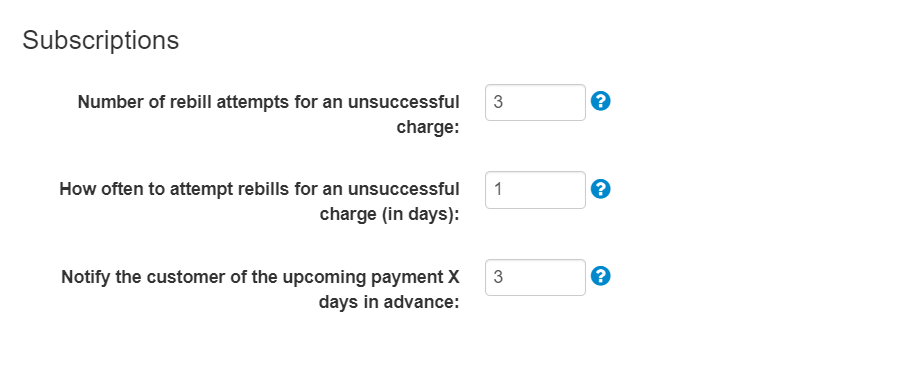Viewport: 918px width, 367px height.
Task: Click label line 'Number of rebill attempts for an unsuccessful'
Action: point(269,102)
